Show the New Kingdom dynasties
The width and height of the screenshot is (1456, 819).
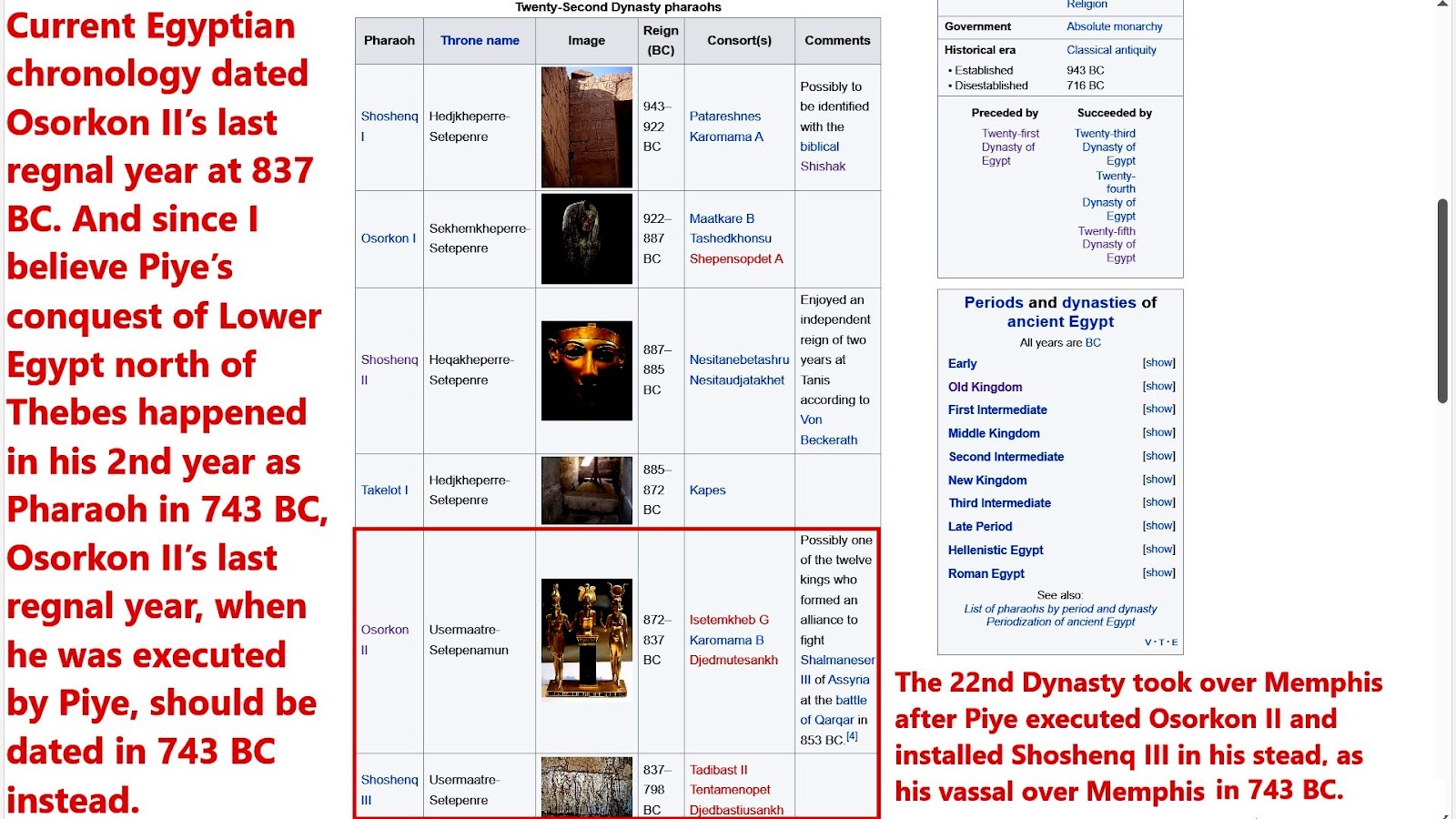(1158, 480)
